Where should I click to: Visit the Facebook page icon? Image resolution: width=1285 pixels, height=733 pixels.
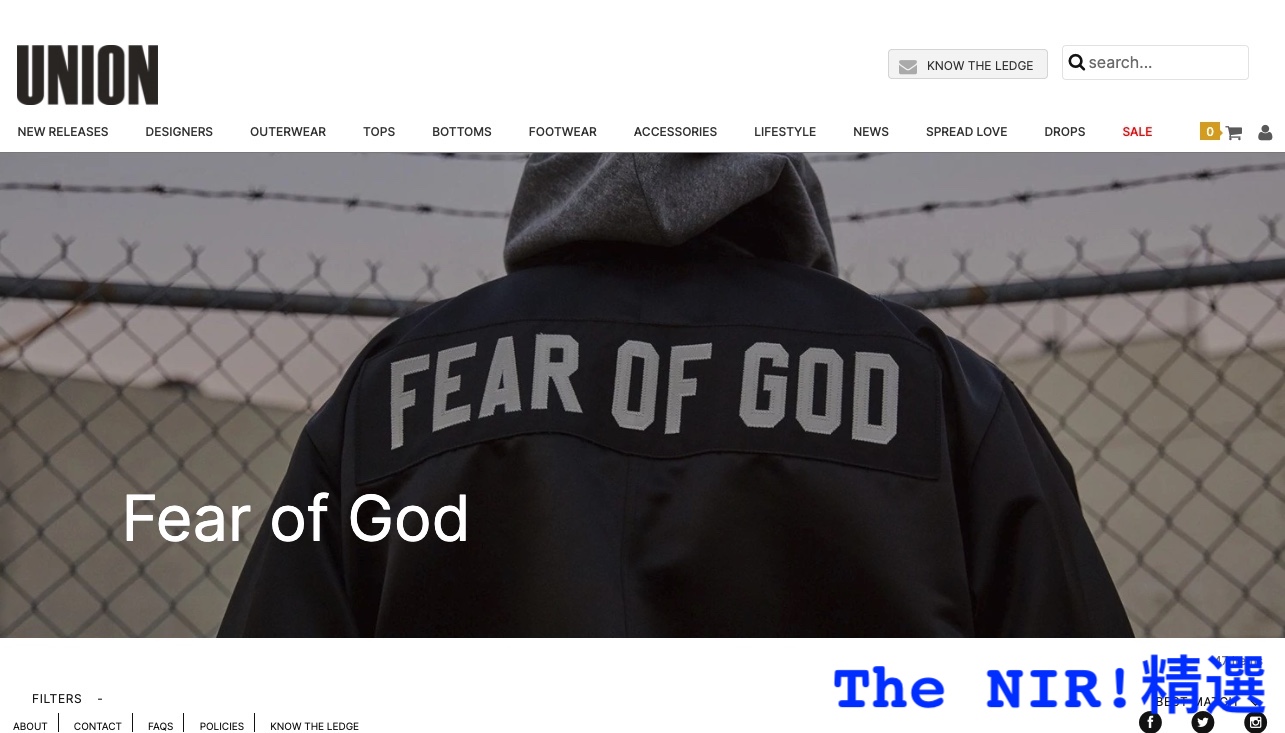[x=1150, y=722]
